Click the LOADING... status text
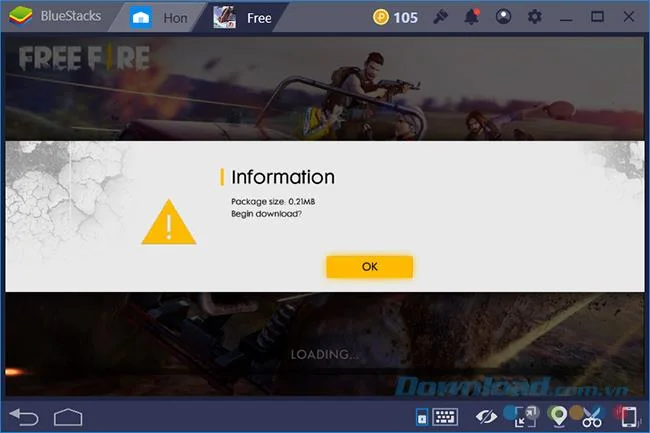This screenshot has height=433, width=650. (325, 354)
